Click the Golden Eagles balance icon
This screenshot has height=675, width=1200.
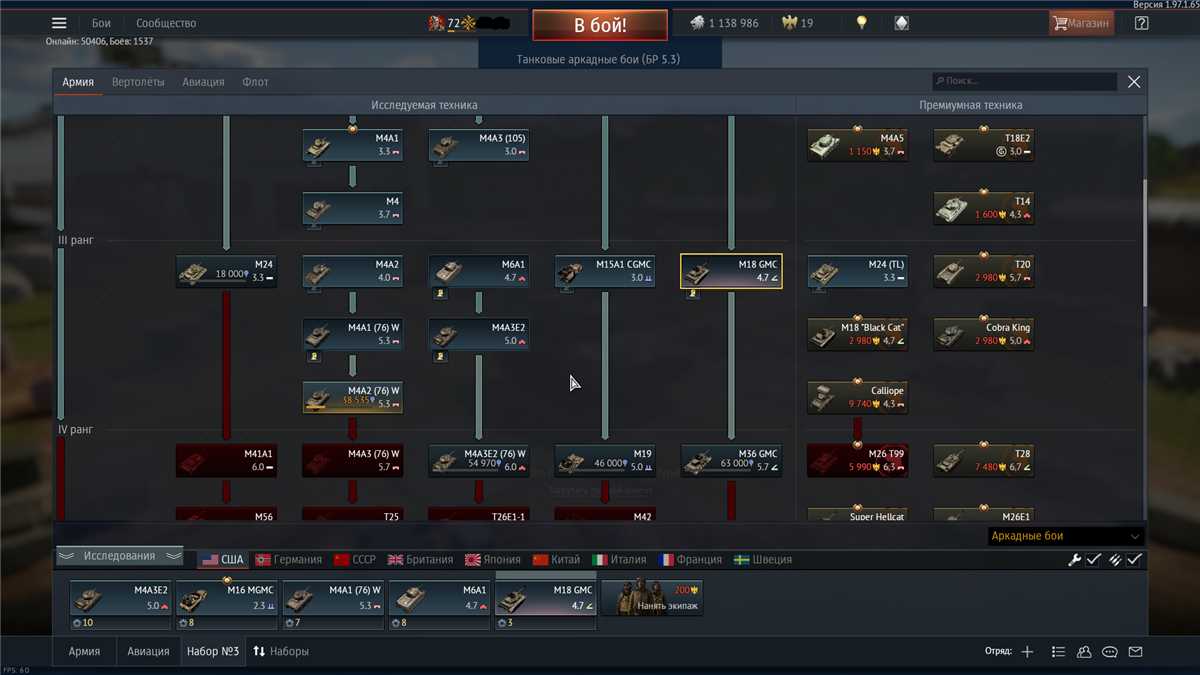pyautogui.click(x=789, y=23)
